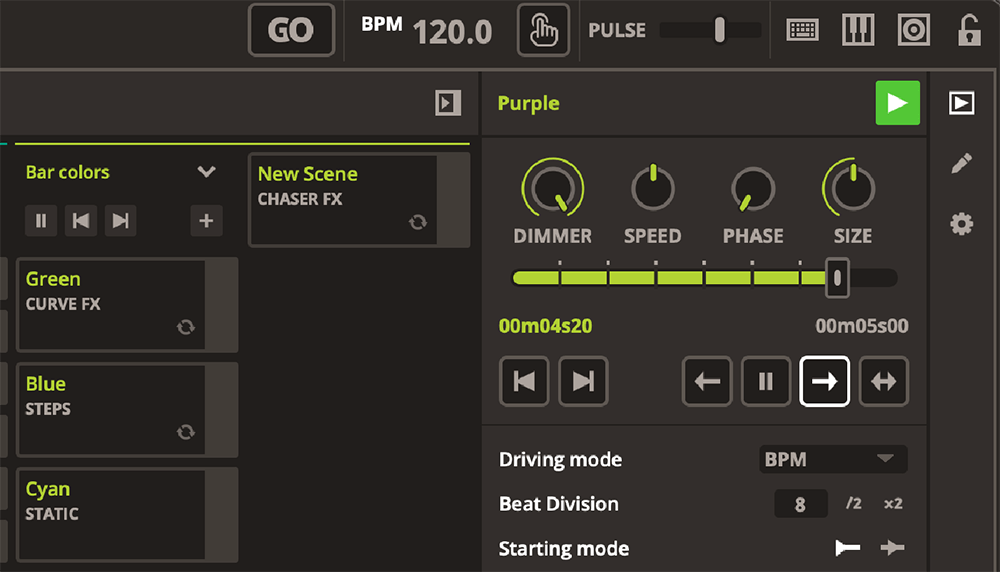
Task: Click the tap tempo hand icon
Action: tap(543, 31)
